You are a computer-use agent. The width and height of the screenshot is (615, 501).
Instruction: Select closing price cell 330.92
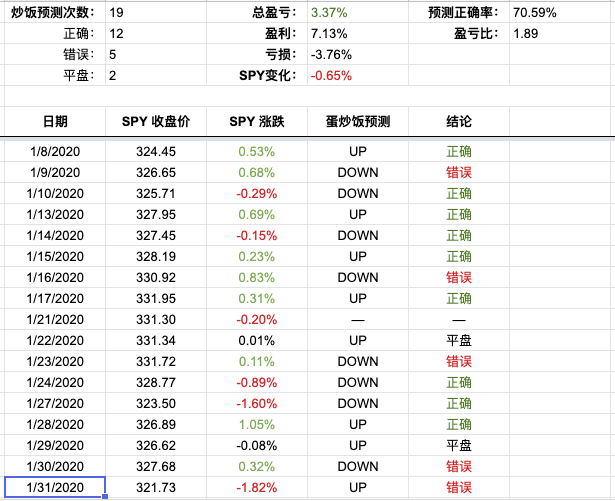coord(155,277)
